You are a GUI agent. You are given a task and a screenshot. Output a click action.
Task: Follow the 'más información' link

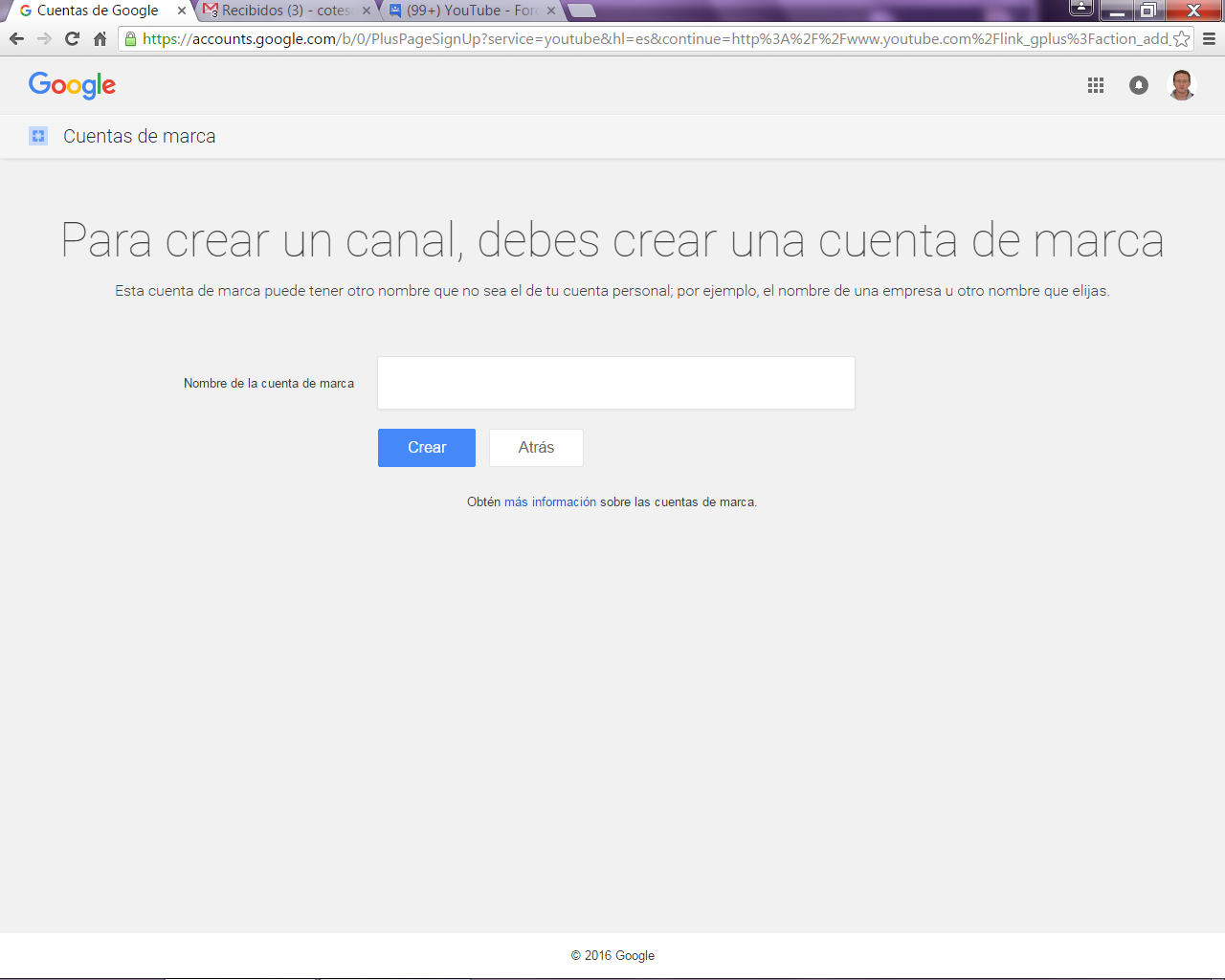point(550,502)
